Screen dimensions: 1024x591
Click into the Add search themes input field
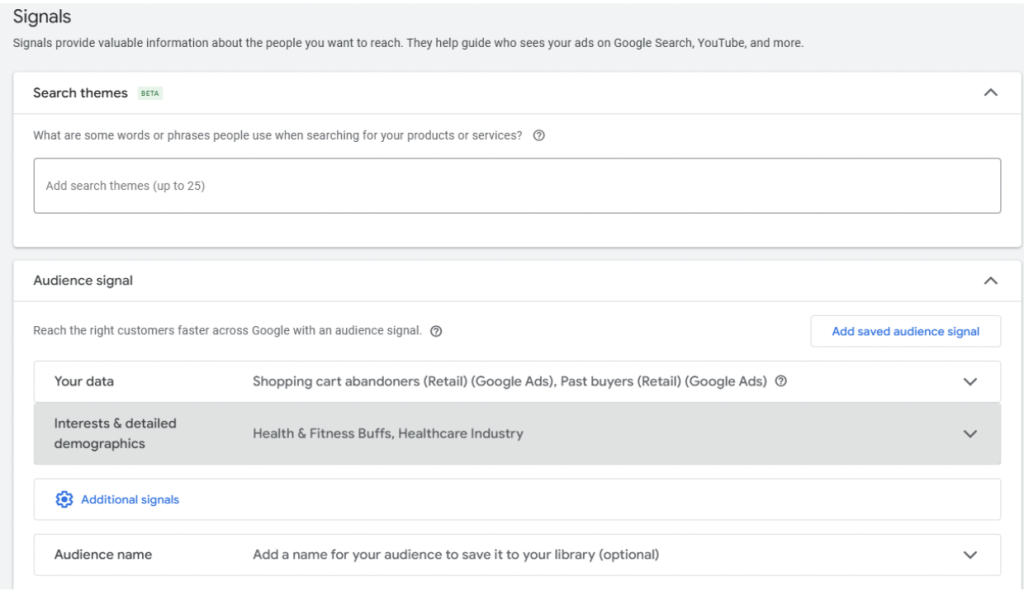516,186
